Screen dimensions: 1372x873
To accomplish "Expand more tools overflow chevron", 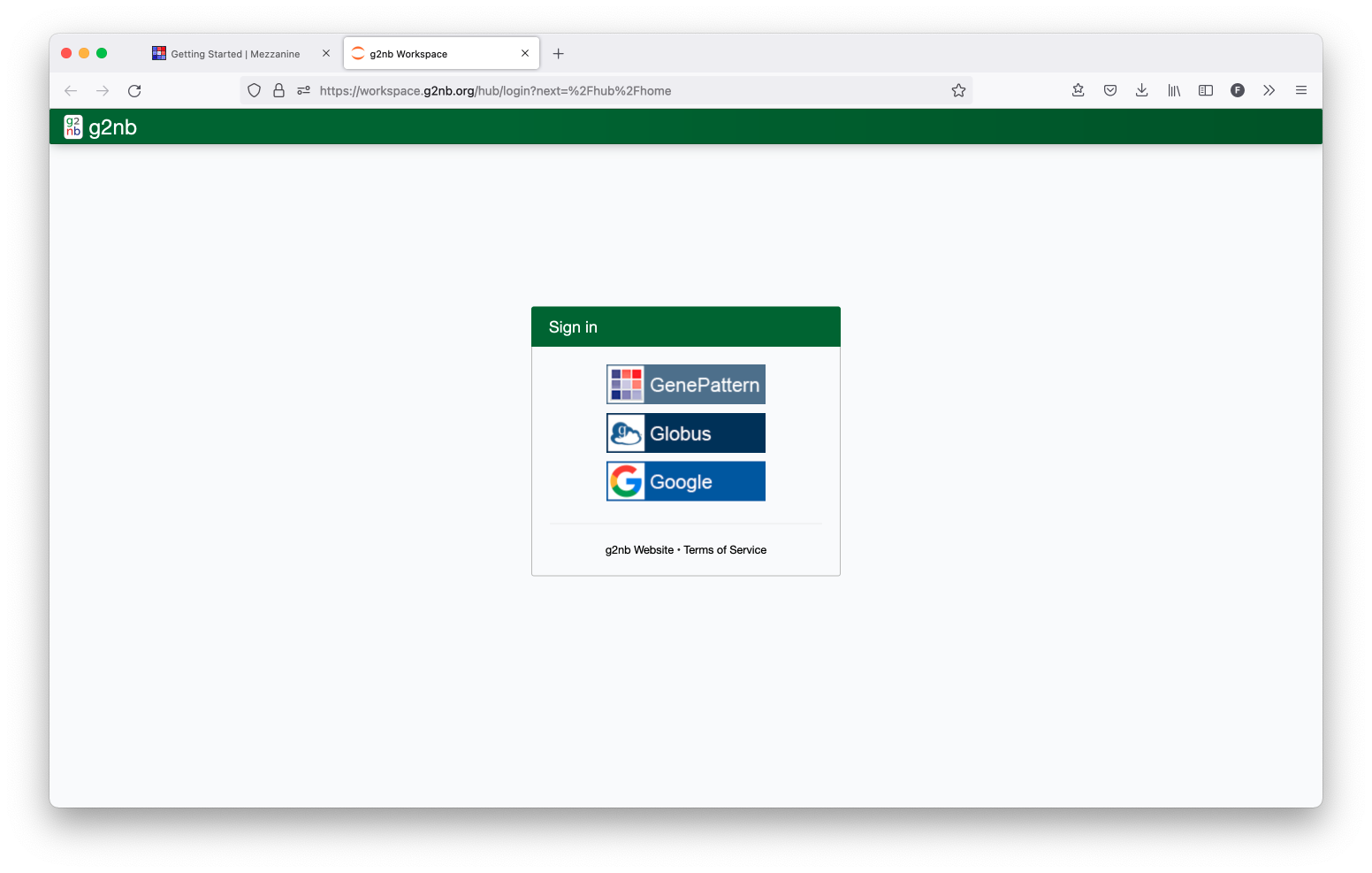I will point(1269,90).
